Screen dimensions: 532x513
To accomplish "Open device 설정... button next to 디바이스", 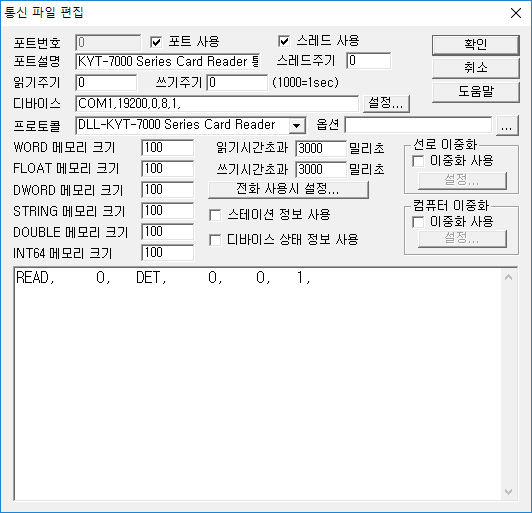I will click(x=386, y=103).
